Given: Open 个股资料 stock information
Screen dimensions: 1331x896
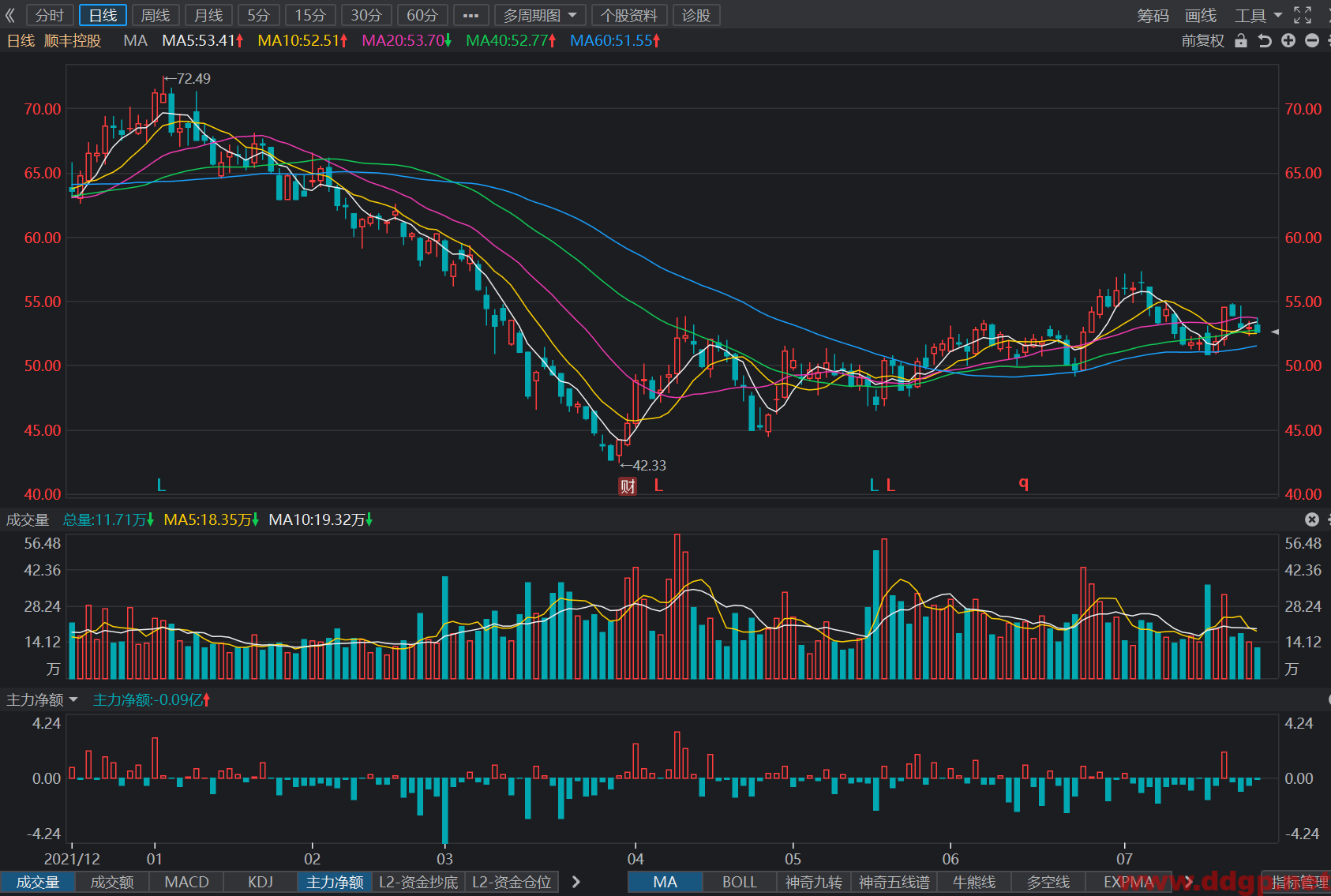Looking at the screenshot, I should (x=629, y=15).
